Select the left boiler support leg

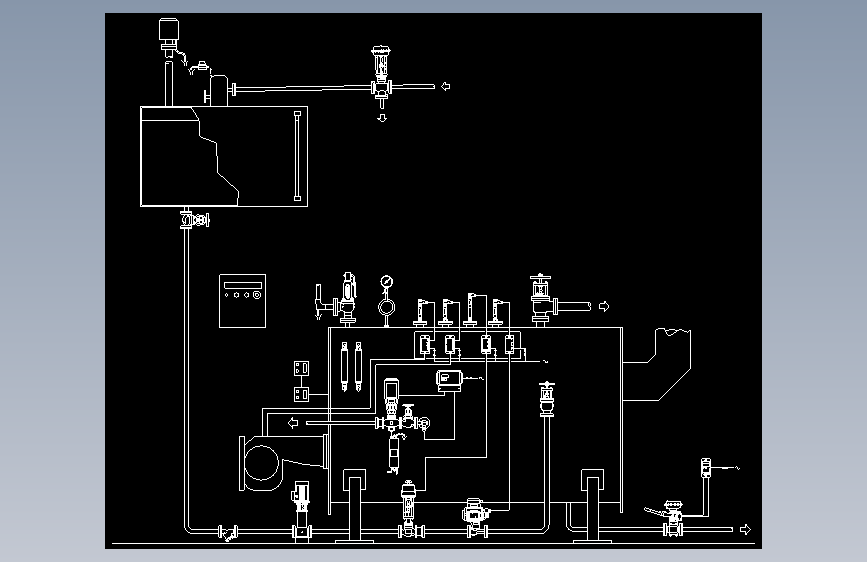354,506
